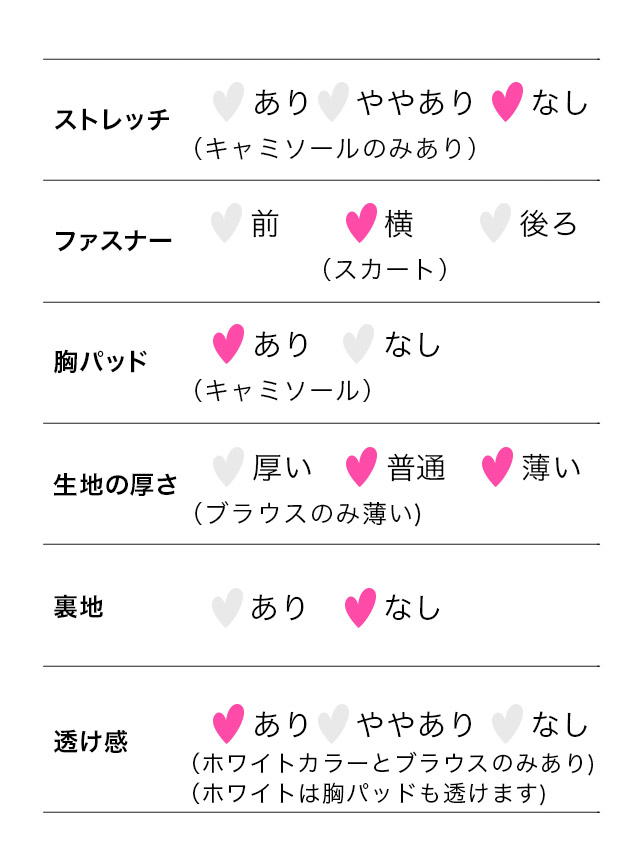The height and width of the screenshot is (854, 640).
Task: Select the heart for 生地の厚さ 厚い
Action: 228,467
